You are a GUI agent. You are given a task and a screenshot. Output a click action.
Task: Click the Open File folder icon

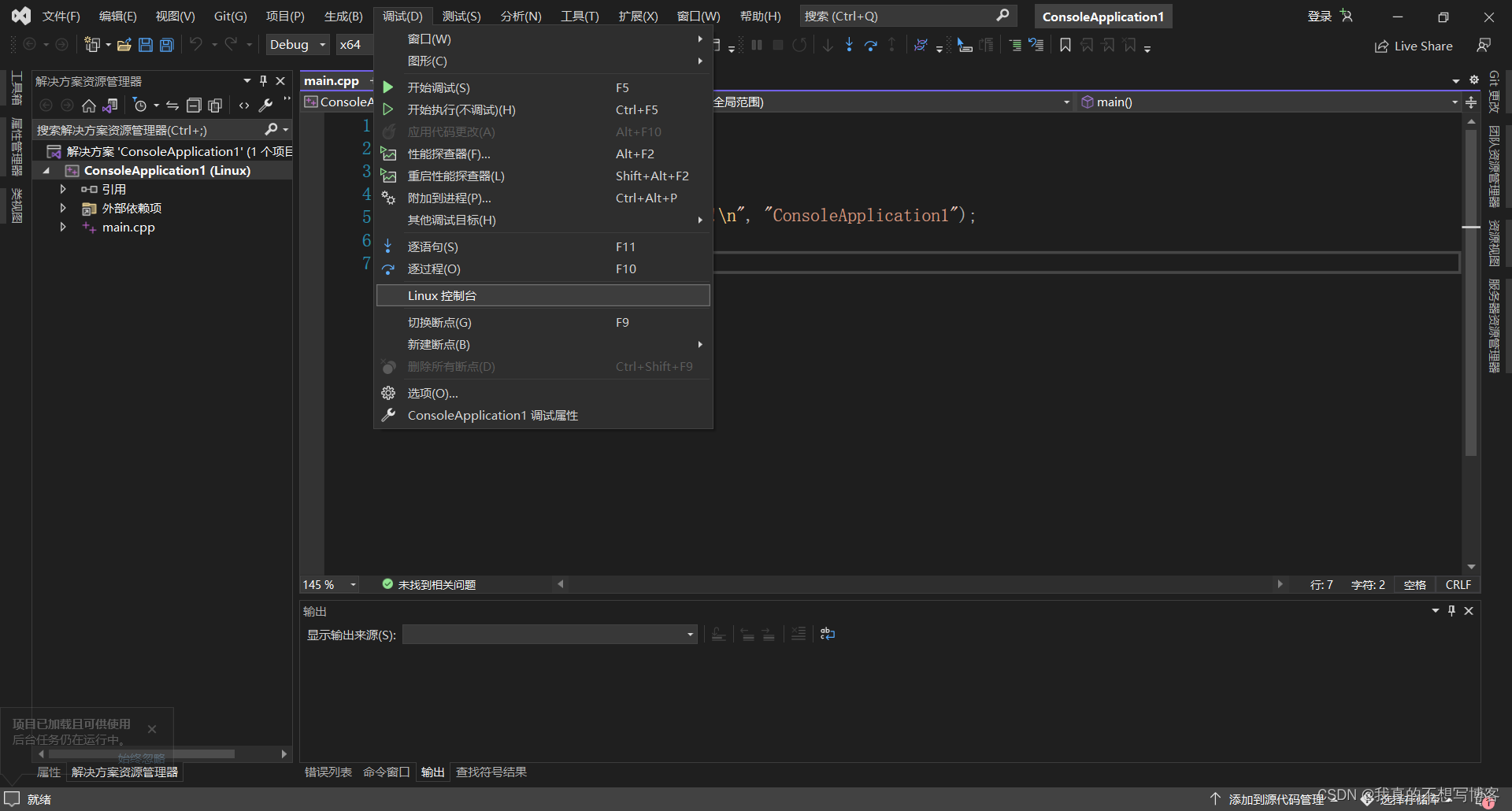124,45
